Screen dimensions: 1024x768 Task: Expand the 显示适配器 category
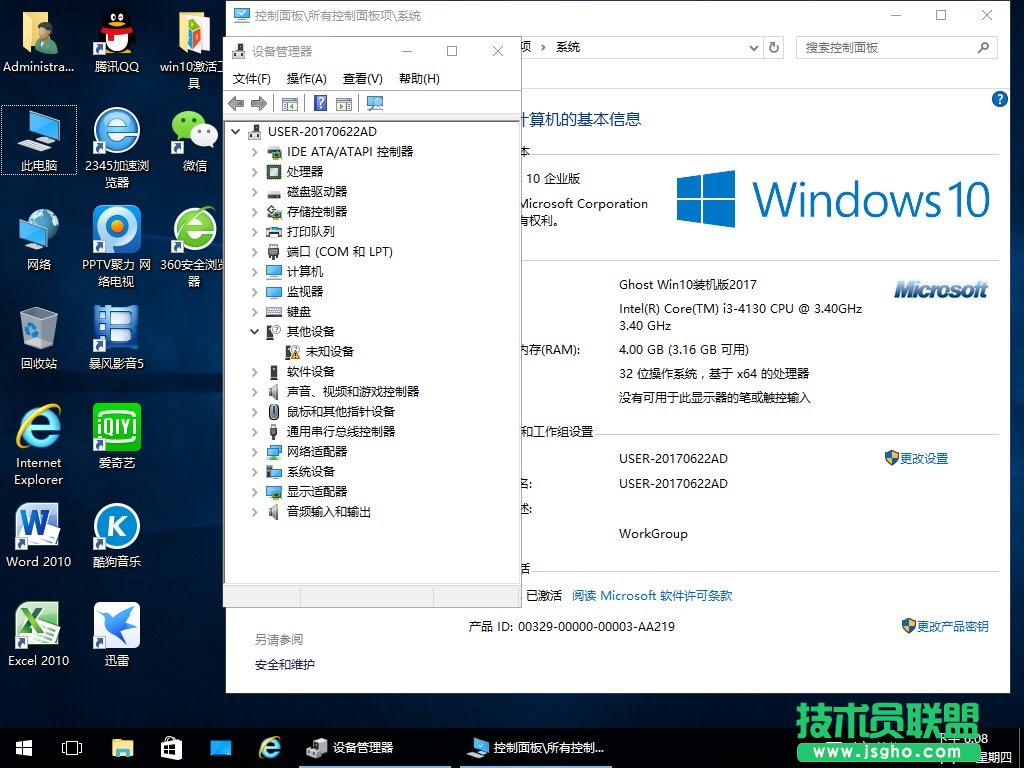[255, 492]
